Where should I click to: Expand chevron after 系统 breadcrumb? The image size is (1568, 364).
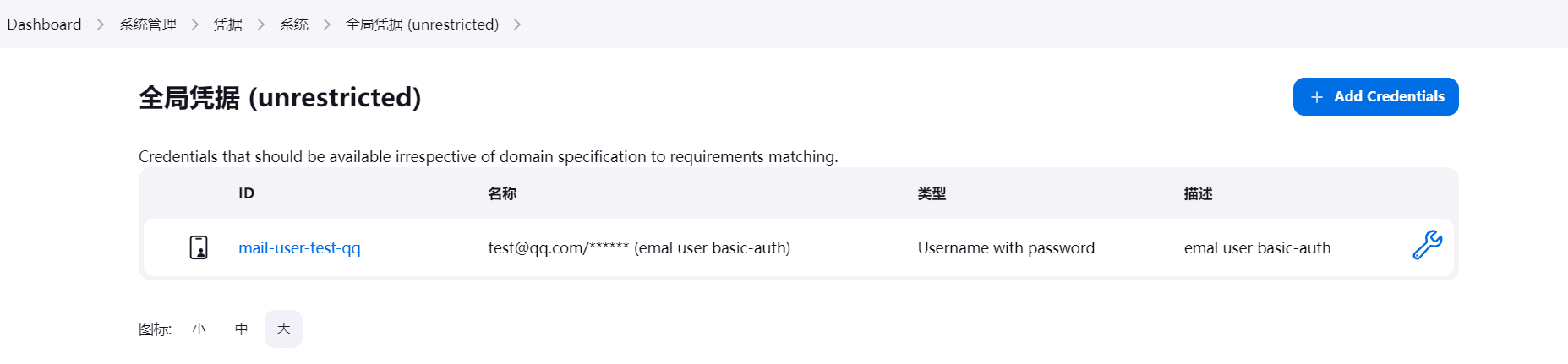pyautogui.click(x=327, y=24)
